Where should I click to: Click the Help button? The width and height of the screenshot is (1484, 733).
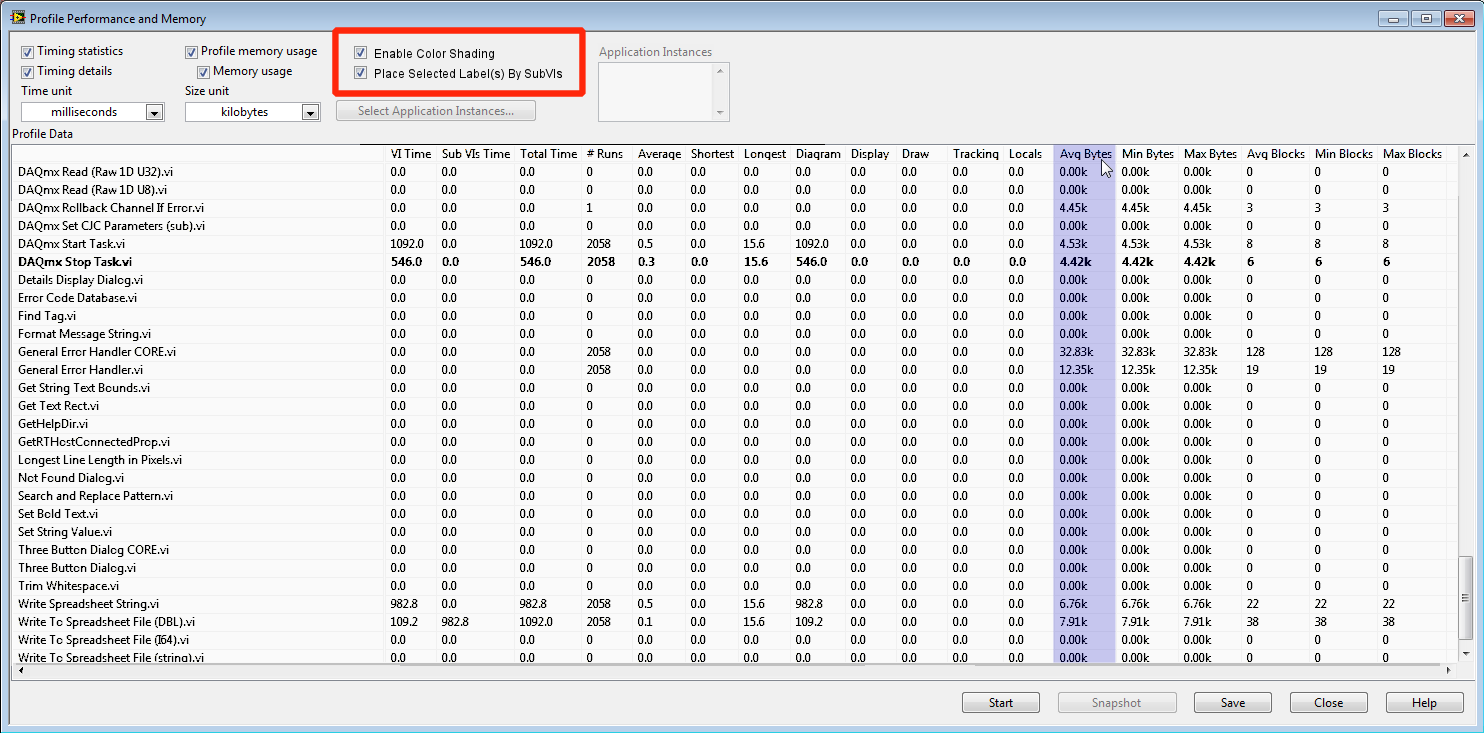1423,703
